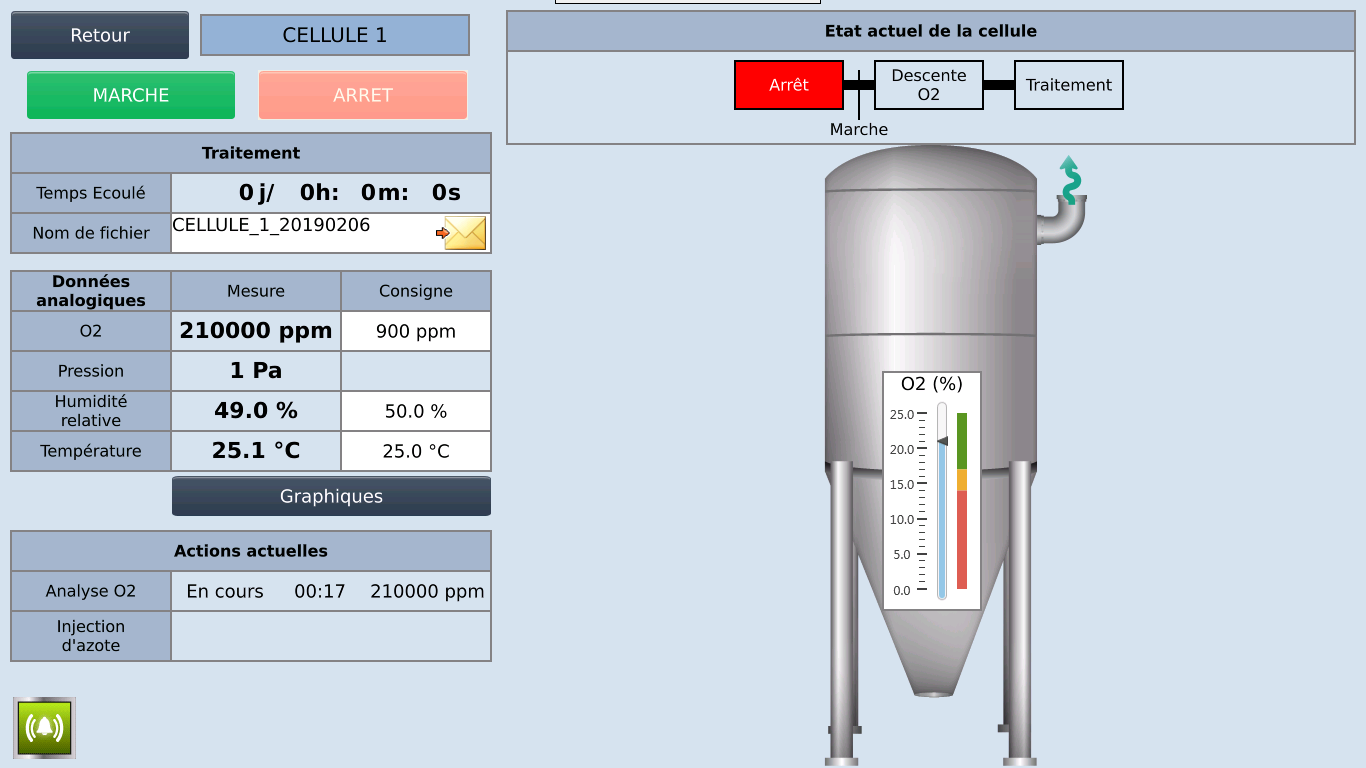Select the Descente O2 state box
Screen dimensions: 1366x768
[928, 85]
